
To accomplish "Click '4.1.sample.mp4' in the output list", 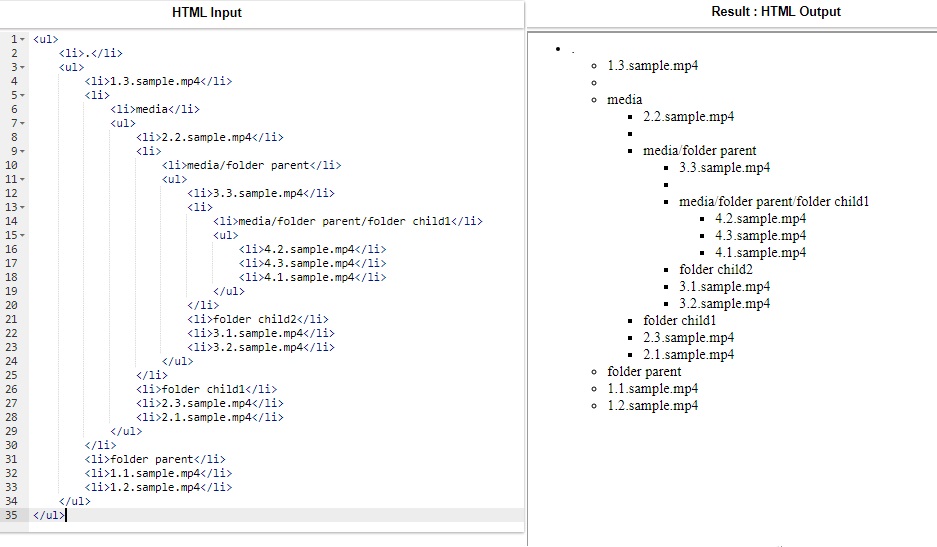I will click(x=760, y=253).
